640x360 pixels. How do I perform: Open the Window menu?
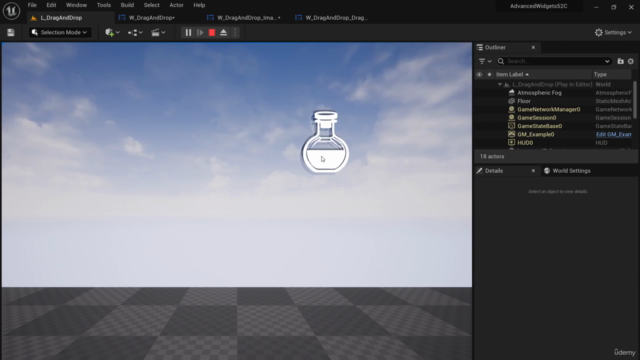(x=76, y=5)
